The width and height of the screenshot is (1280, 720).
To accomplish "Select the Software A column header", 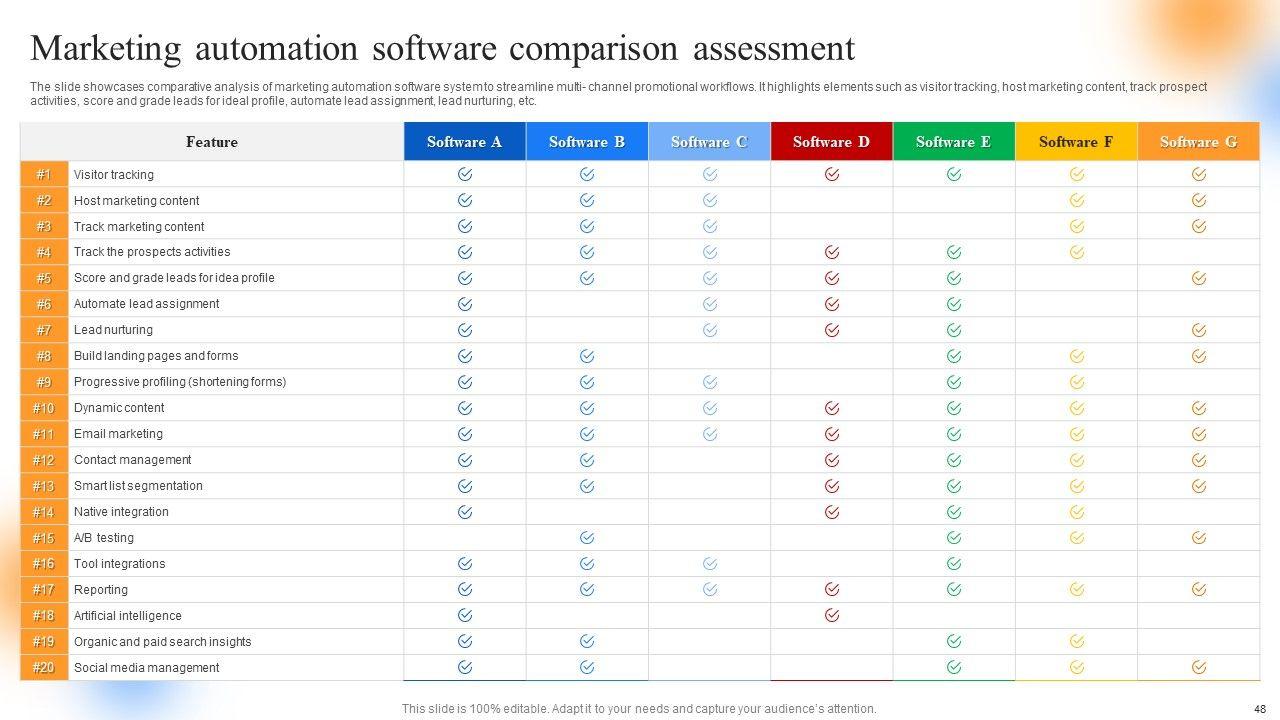I will (x=465, y=142).
